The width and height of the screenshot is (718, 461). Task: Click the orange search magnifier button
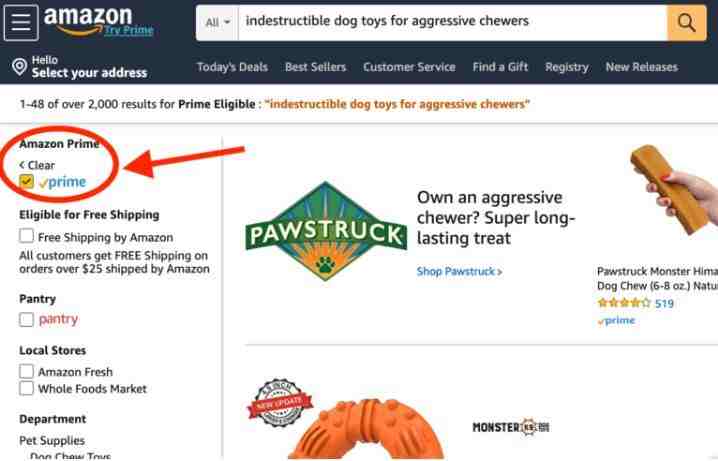tap(686, 22)
